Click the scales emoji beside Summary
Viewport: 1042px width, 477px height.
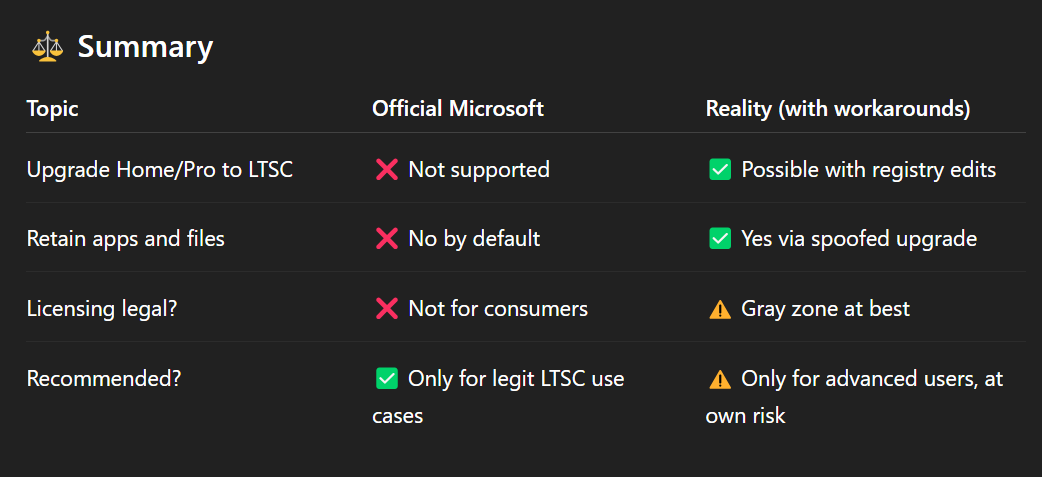coord(48,48)
